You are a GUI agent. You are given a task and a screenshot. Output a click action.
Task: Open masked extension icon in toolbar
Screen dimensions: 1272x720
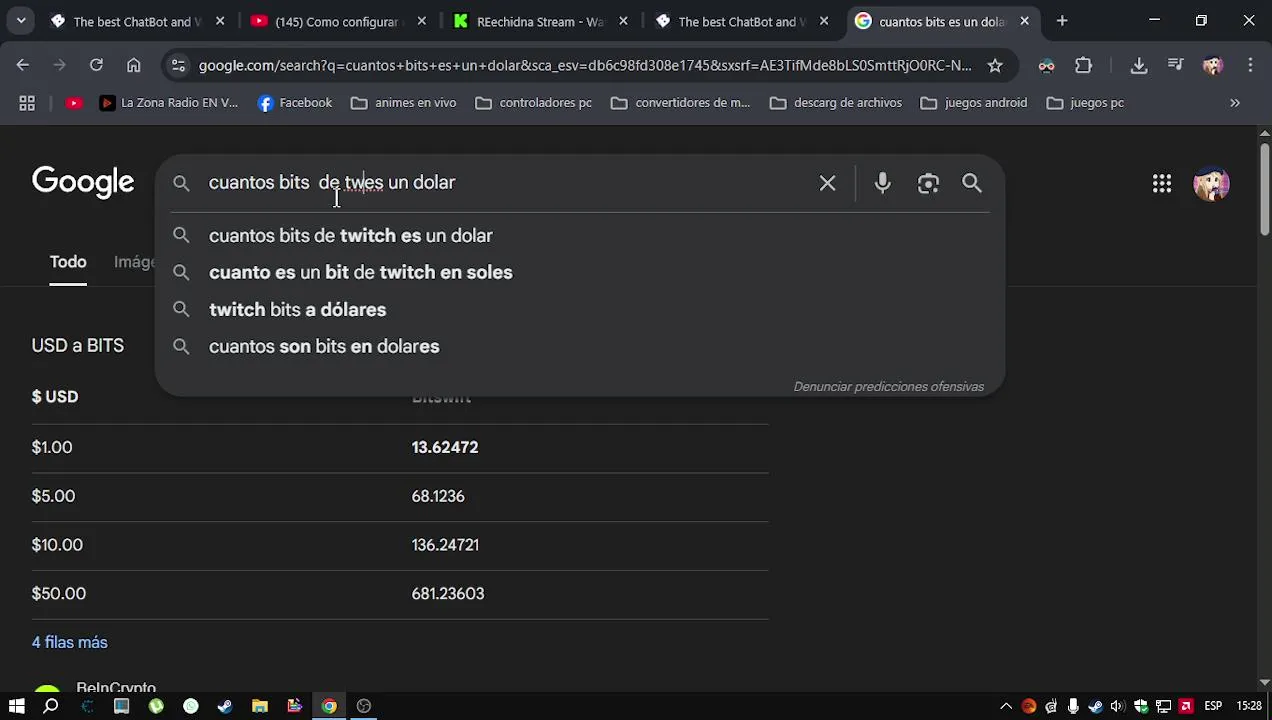click(x=1046, y=65)
